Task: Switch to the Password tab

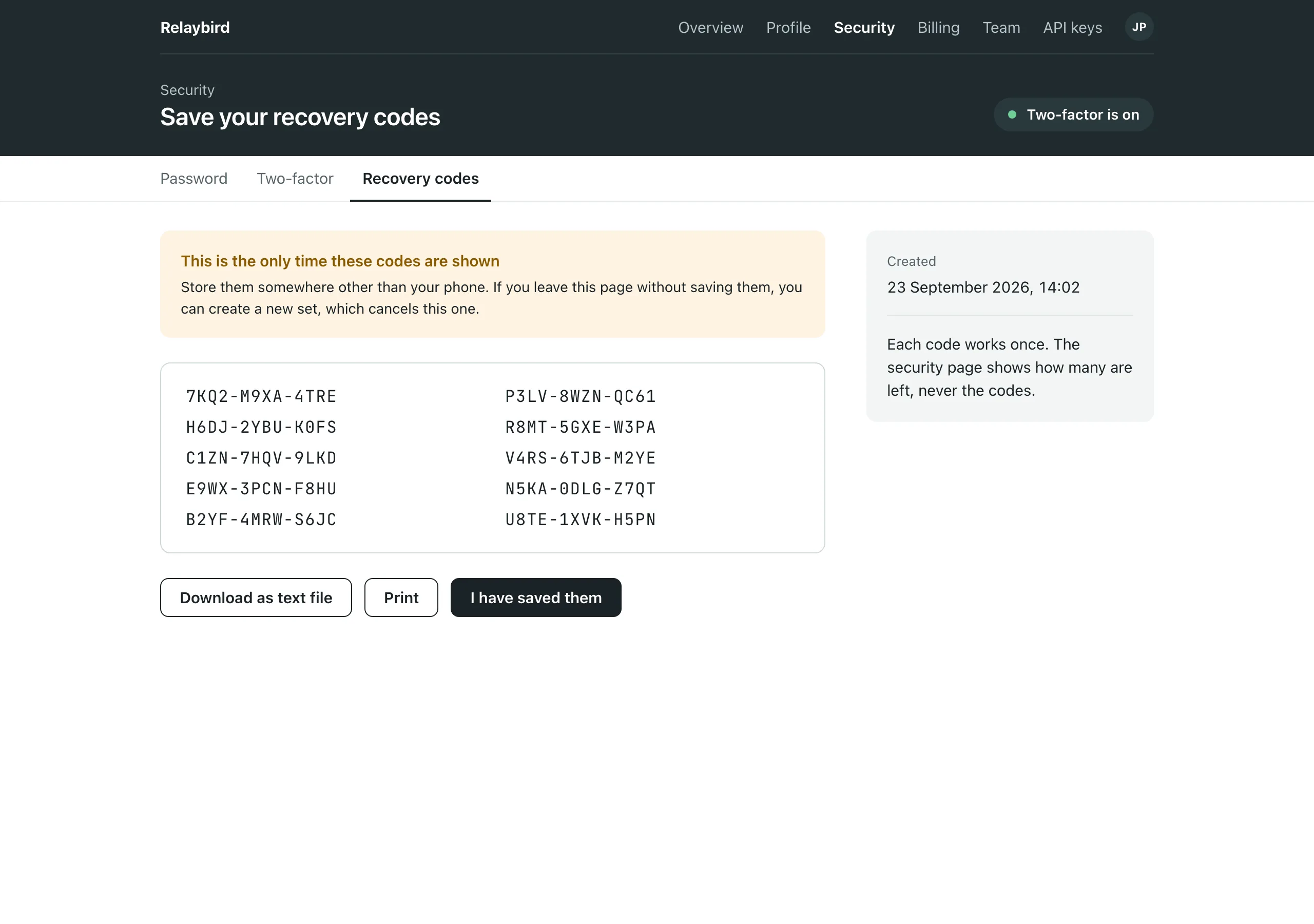Action: [194, 179]
